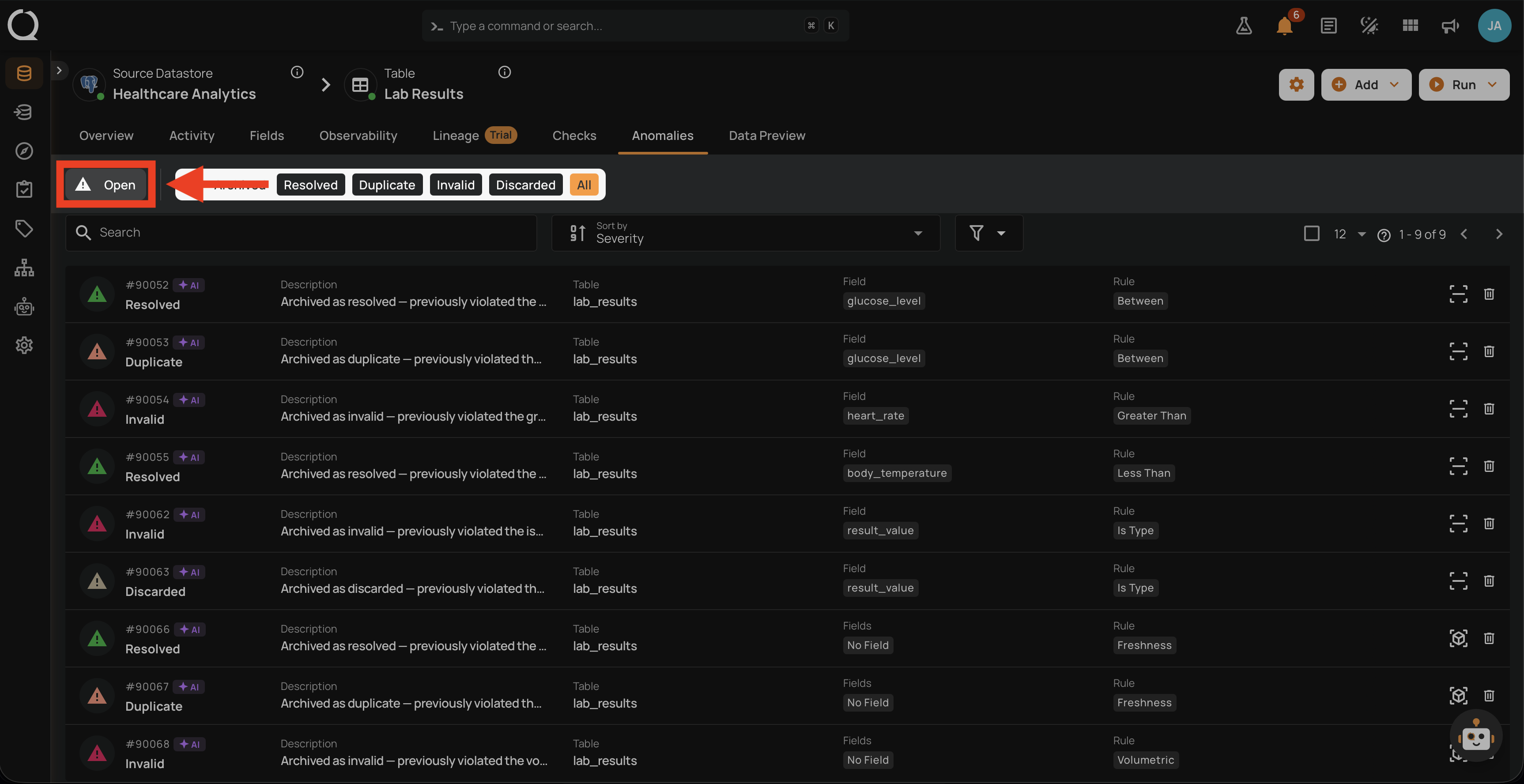Open Lab Results table link

[423, 94]
